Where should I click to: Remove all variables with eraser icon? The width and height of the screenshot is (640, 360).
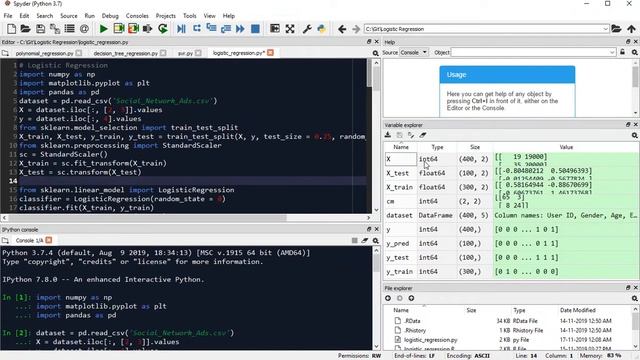click(423, 135)
